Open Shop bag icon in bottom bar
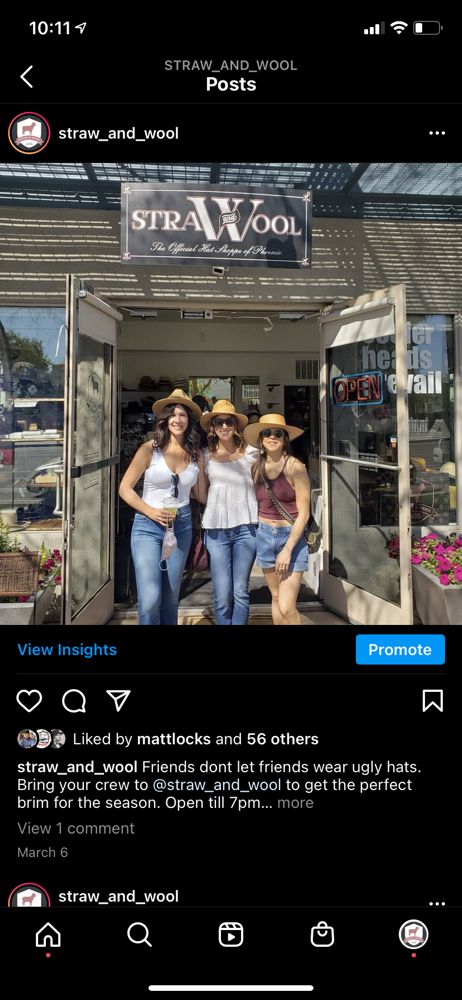Viewport: 462px width, 1000px height. point(322,935)
